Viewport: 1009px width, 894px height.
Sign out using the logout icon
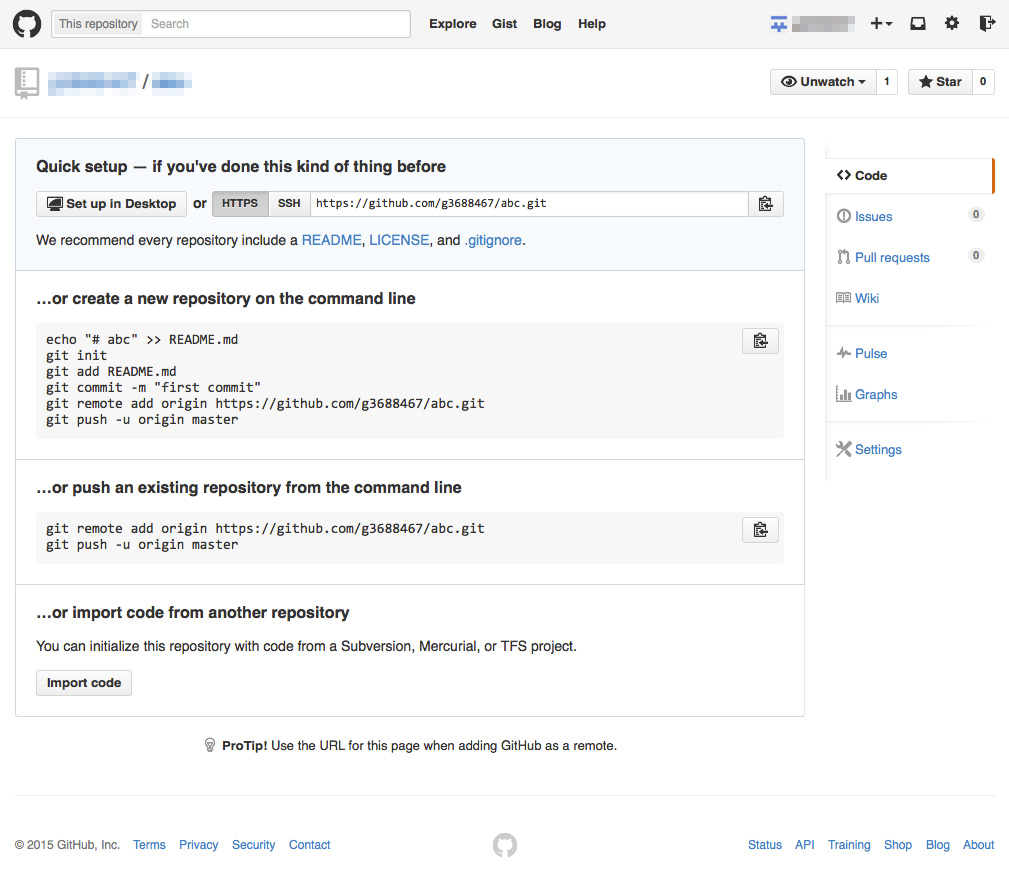coord(986,22)
